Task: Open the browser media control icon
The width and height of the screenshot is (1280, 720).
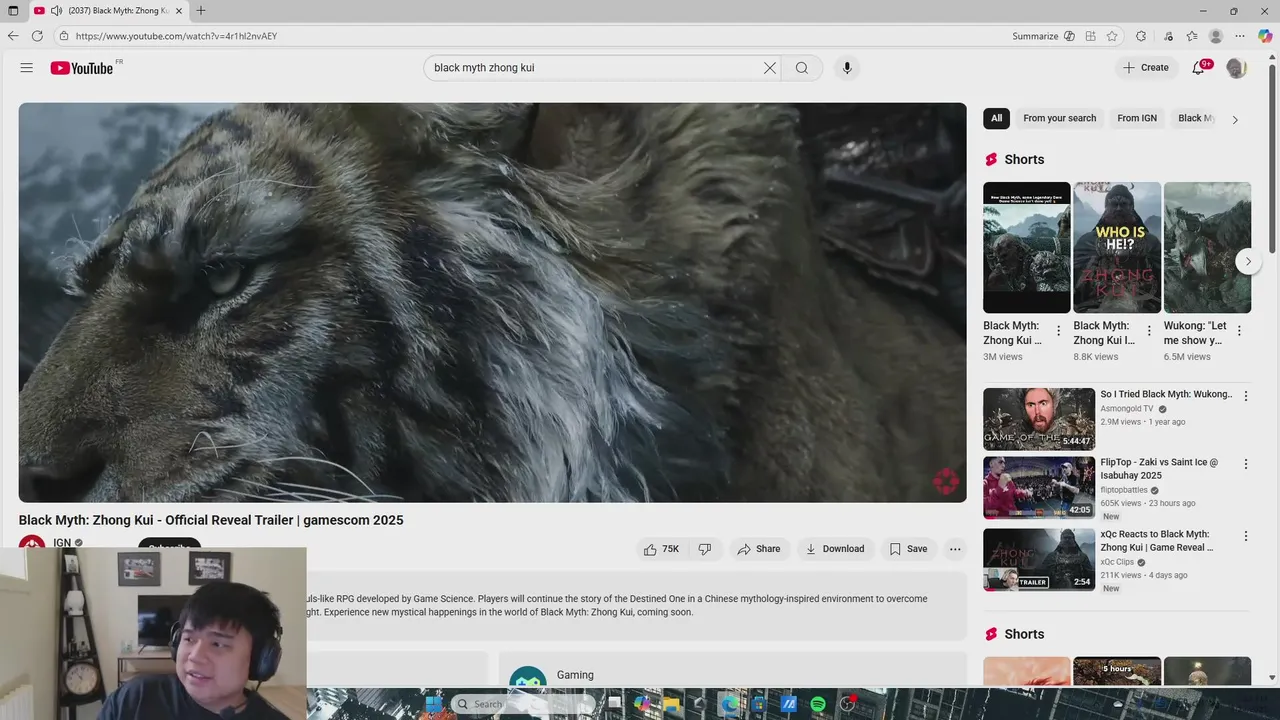Action: [1168, 36]
